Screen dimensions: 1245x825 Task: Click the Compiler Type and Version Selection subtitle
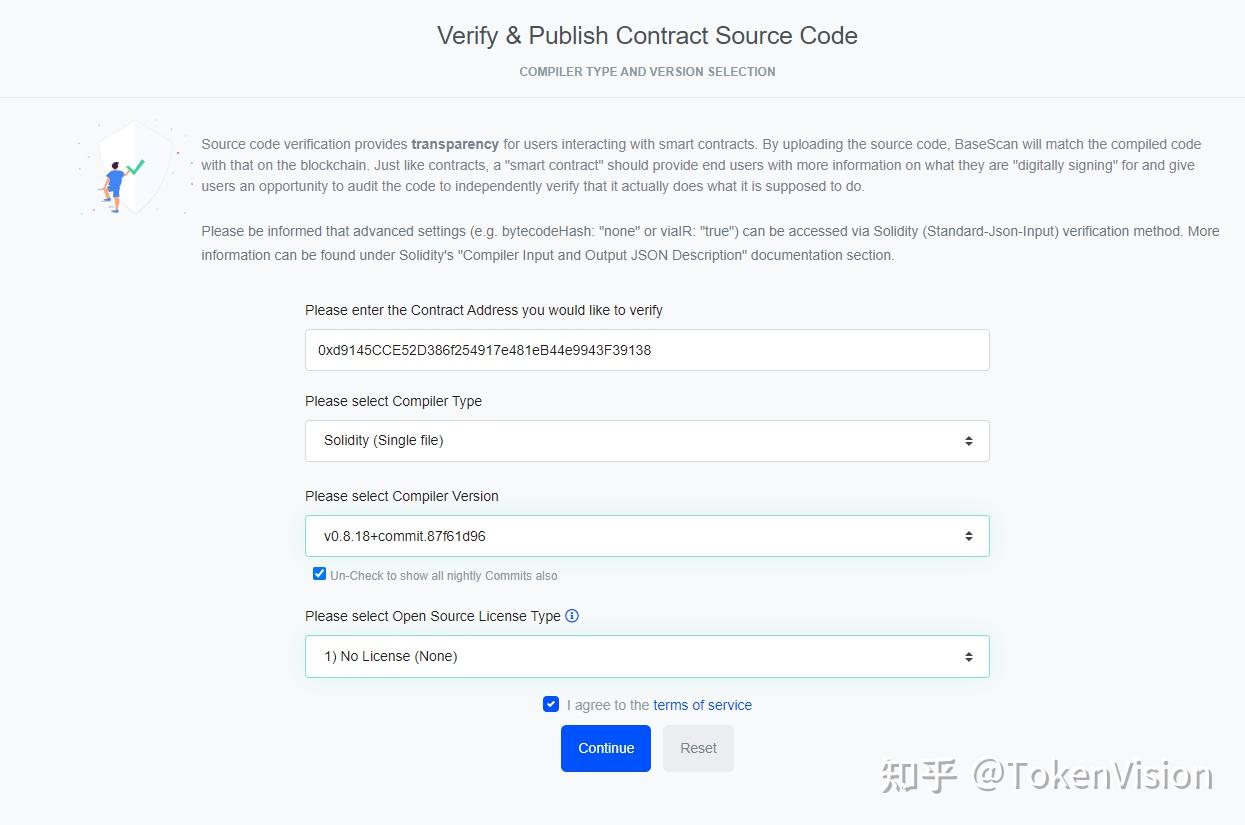pyautogui.click(x=647, y=72)
